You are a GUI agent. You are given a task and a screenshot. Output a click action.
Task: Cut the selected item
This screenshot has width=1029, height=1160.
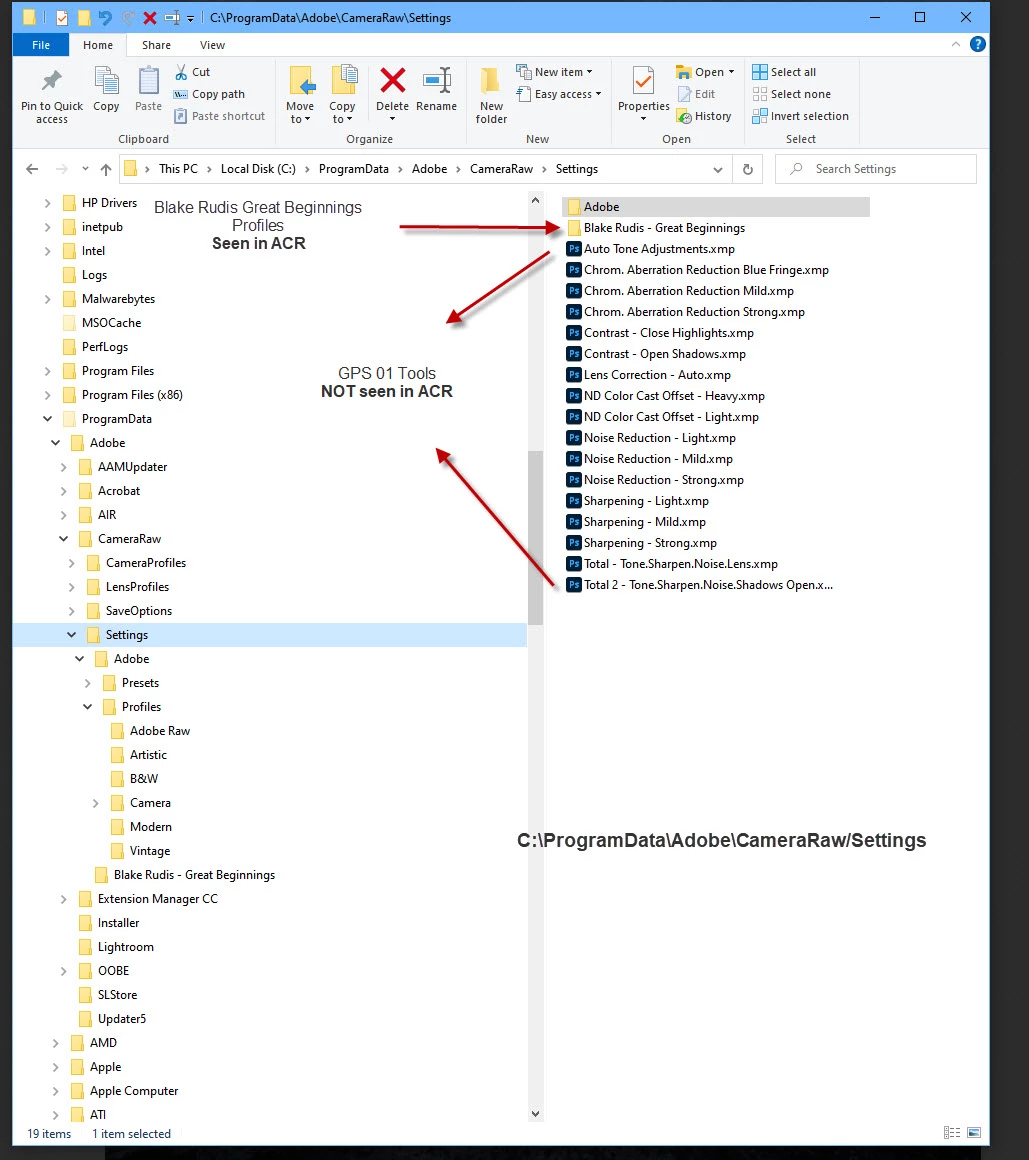(192, 72)
